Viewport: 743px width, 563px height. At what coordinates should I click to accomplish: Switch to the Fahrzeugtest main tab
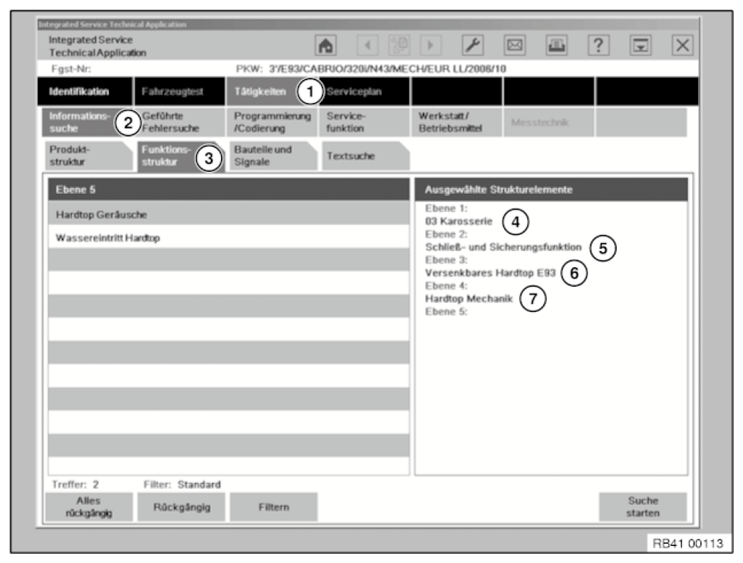click(x=179, y=91)
